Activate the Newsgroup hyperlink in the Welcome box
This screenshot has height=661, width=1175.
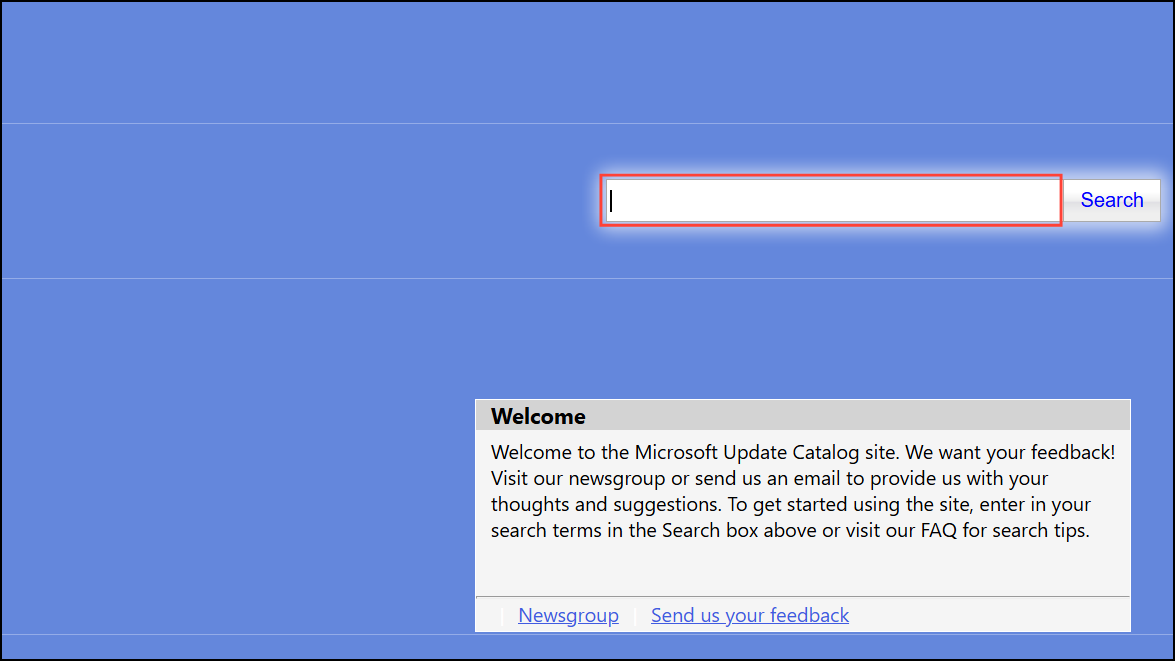568,614
